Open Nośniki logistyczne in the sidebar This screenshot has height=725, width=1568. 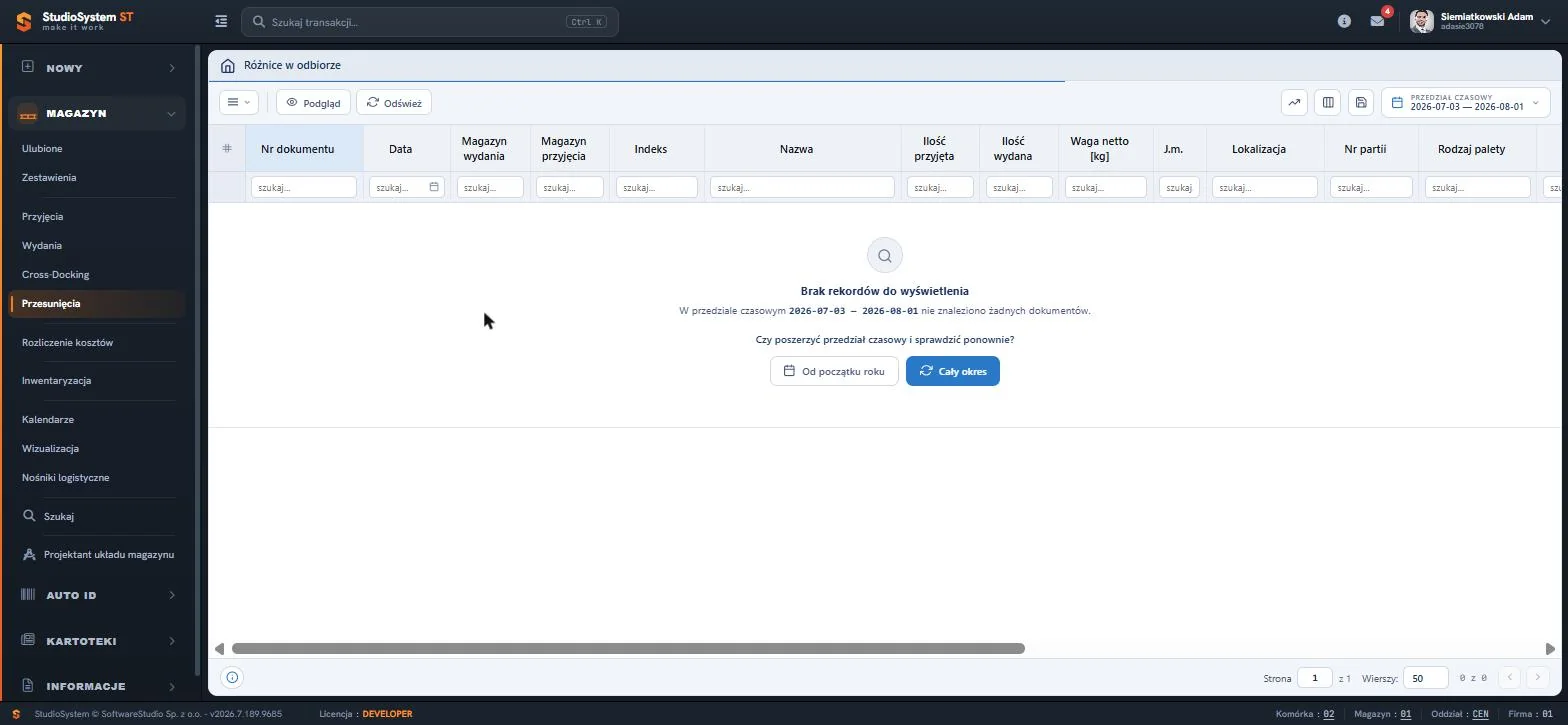coord(66,477)
